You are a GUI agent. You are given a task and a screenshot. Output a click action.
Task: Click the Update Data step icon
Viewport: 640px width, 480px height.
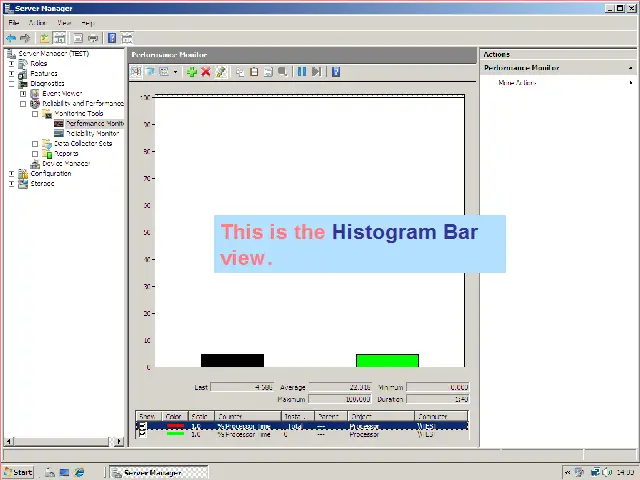click(x=316, y=72)
